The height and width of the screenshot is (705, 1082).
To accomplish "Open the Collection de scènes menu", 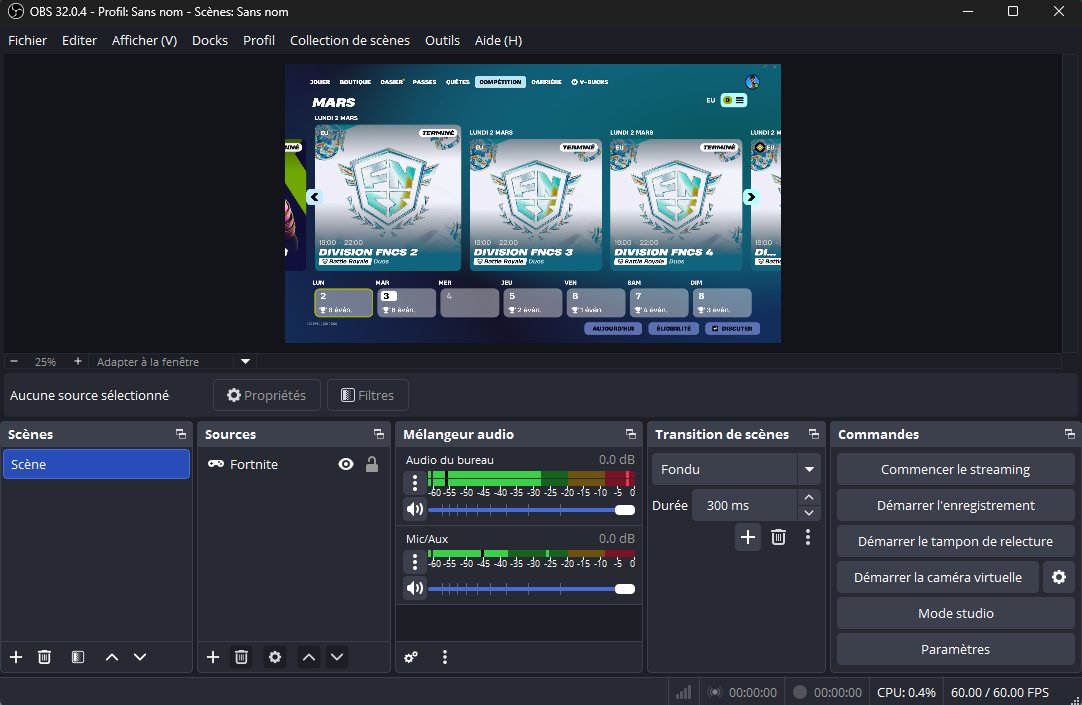I will (350, 40).
